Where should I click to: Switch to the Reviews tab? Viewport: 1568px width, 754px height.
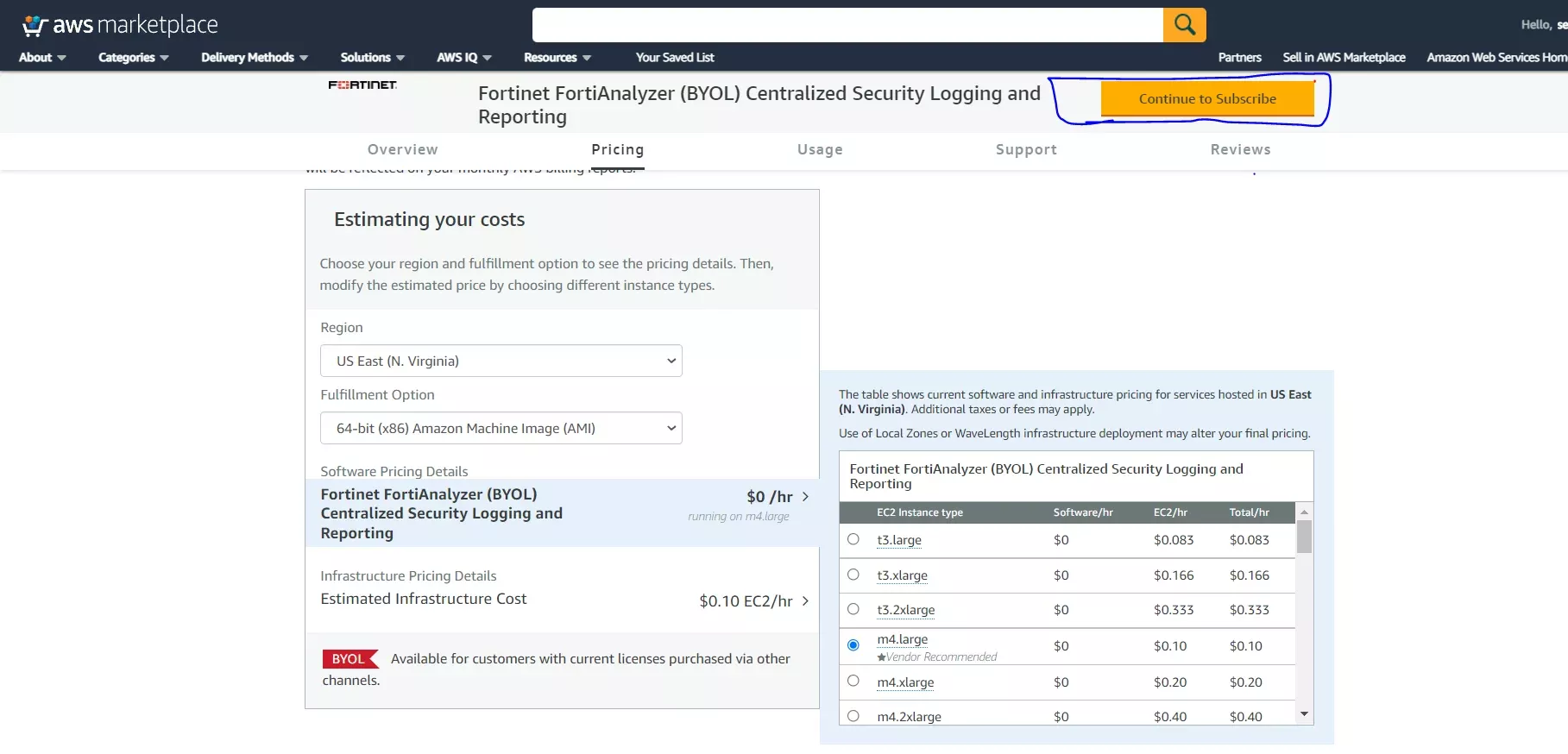[x=1240, y=149]
